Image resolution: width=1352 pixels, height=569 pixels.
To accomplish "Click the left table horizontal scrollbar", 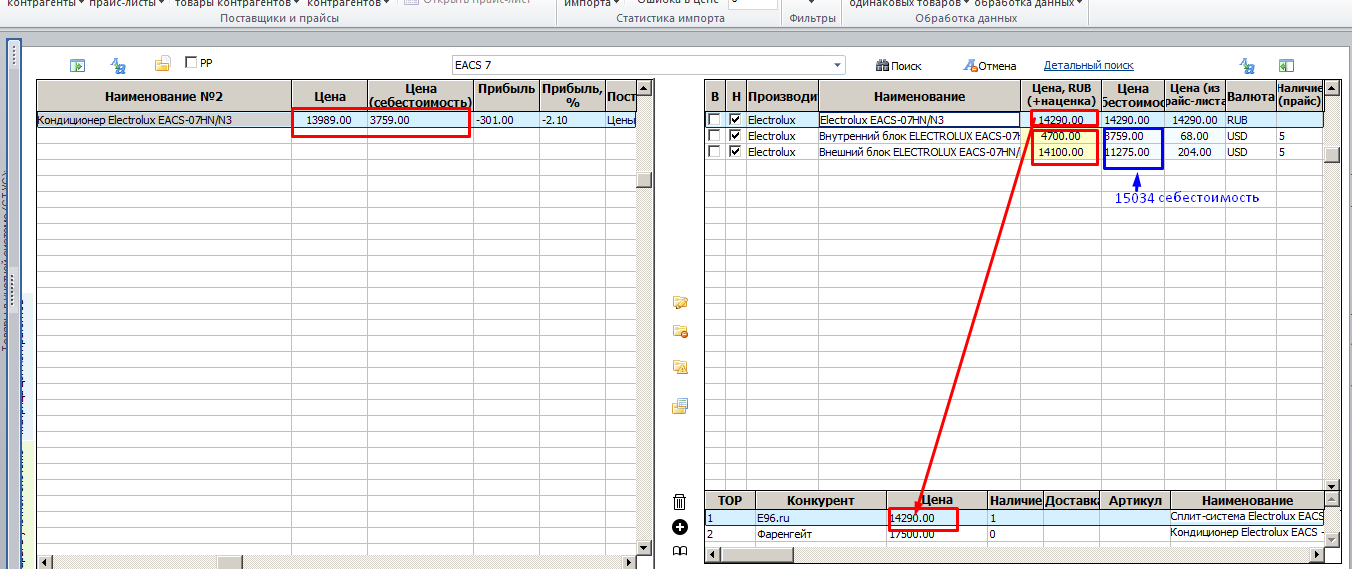I will coord(336,561).
